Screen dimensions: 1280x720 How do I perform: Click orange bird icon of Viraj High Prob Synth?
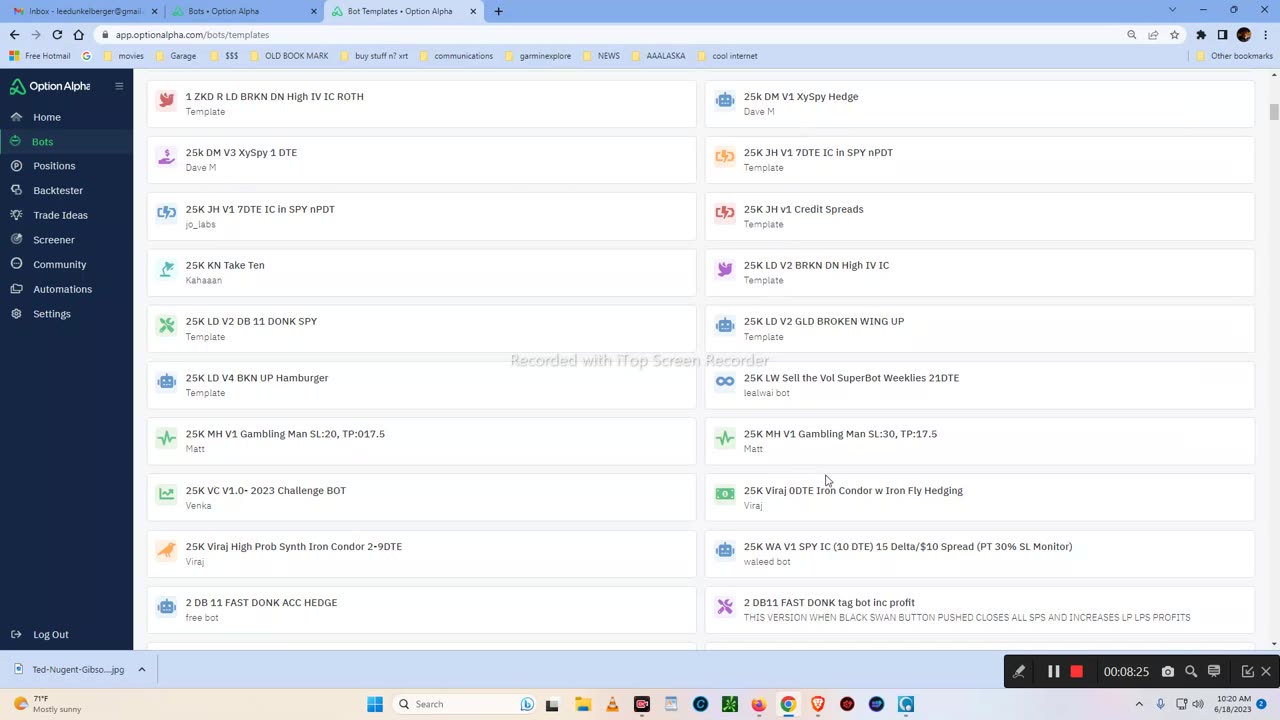click(167, 550)
